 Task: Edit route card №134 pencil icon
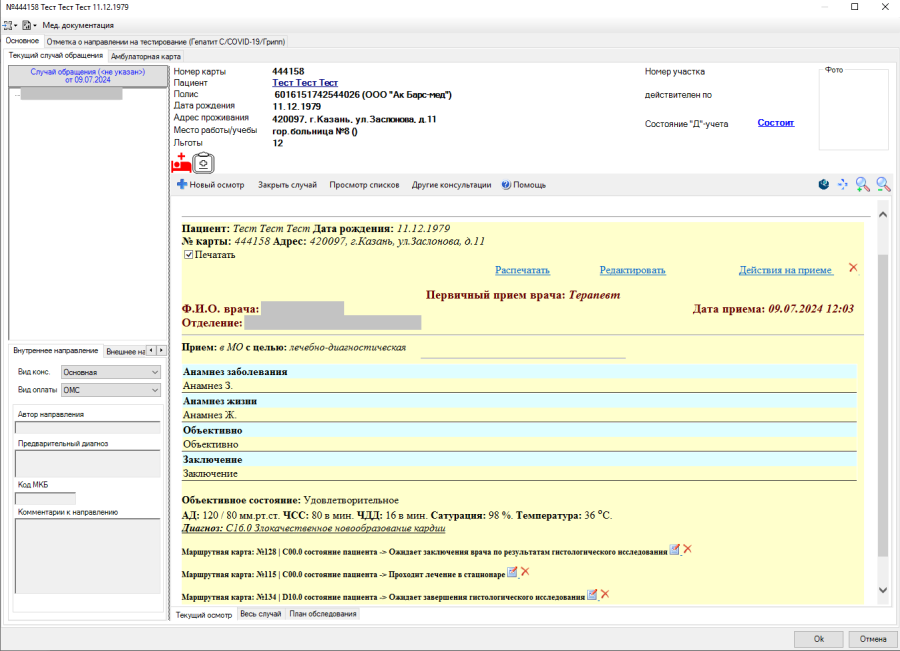592,595
